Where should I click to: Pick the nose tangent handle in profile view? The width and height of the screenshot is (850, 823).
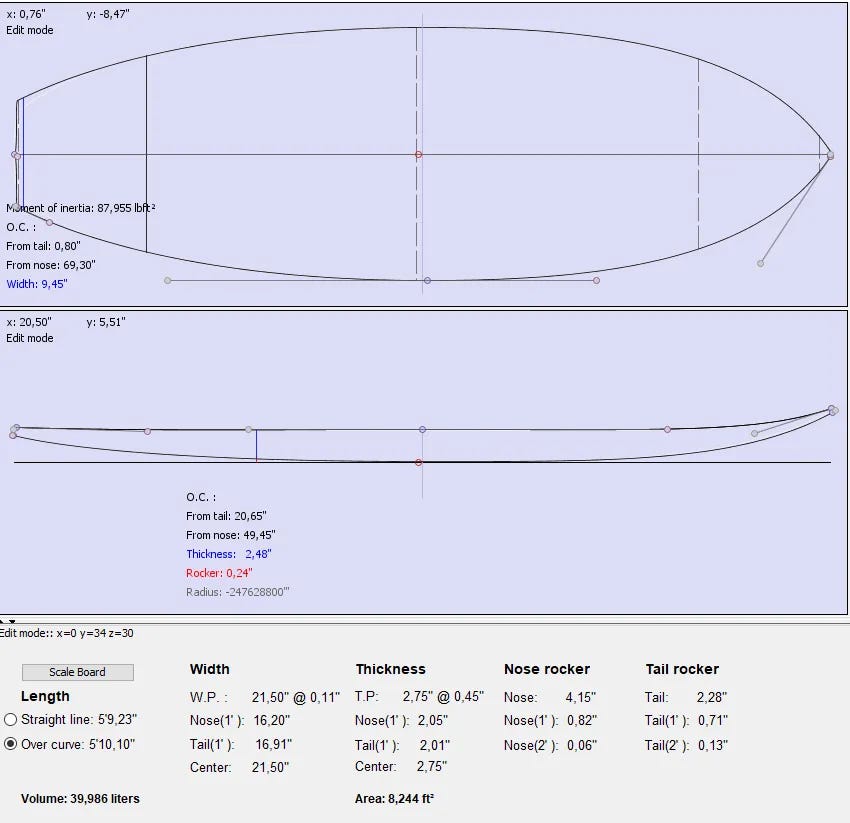[x=755, y=433]
